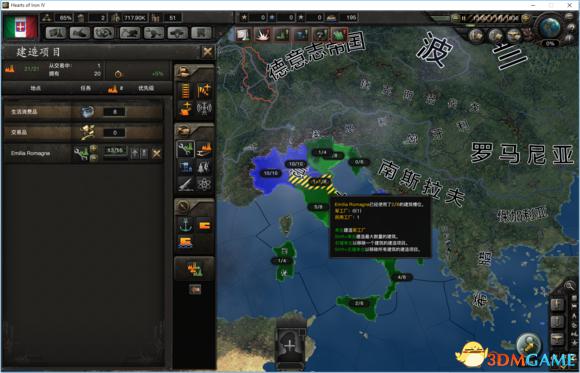Click the world tension globe
The width and height of the screenshot is (580, 373).
pyautogui.click(x=549, y=27)
